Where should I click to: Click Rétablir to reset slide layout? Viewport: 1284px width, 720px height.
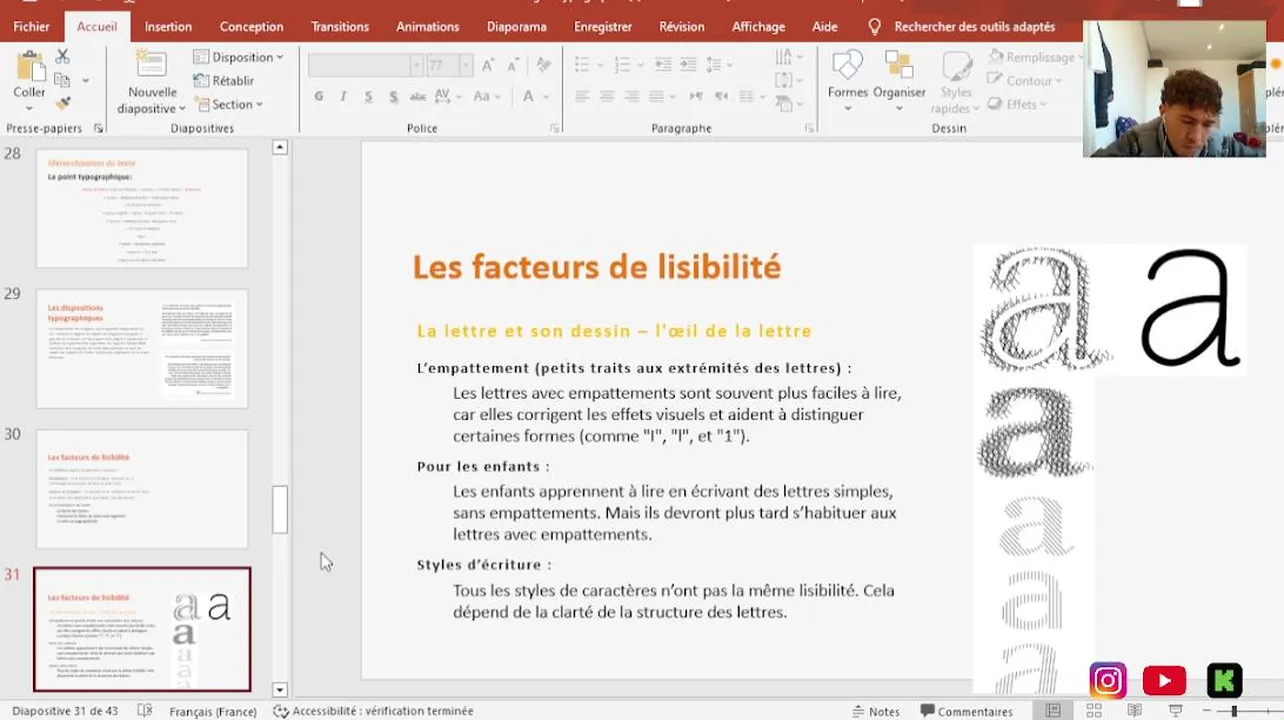pyautogui.click(x=223, y=80)
